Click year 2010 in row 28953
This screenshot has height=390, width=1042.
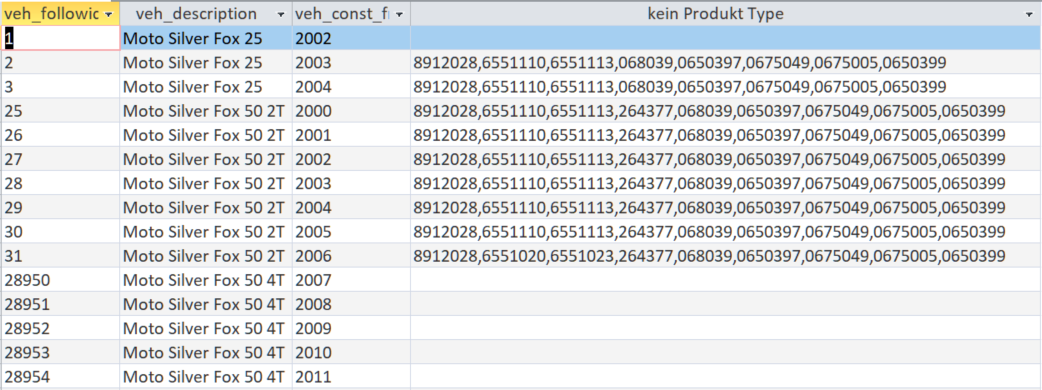(351, 353)
